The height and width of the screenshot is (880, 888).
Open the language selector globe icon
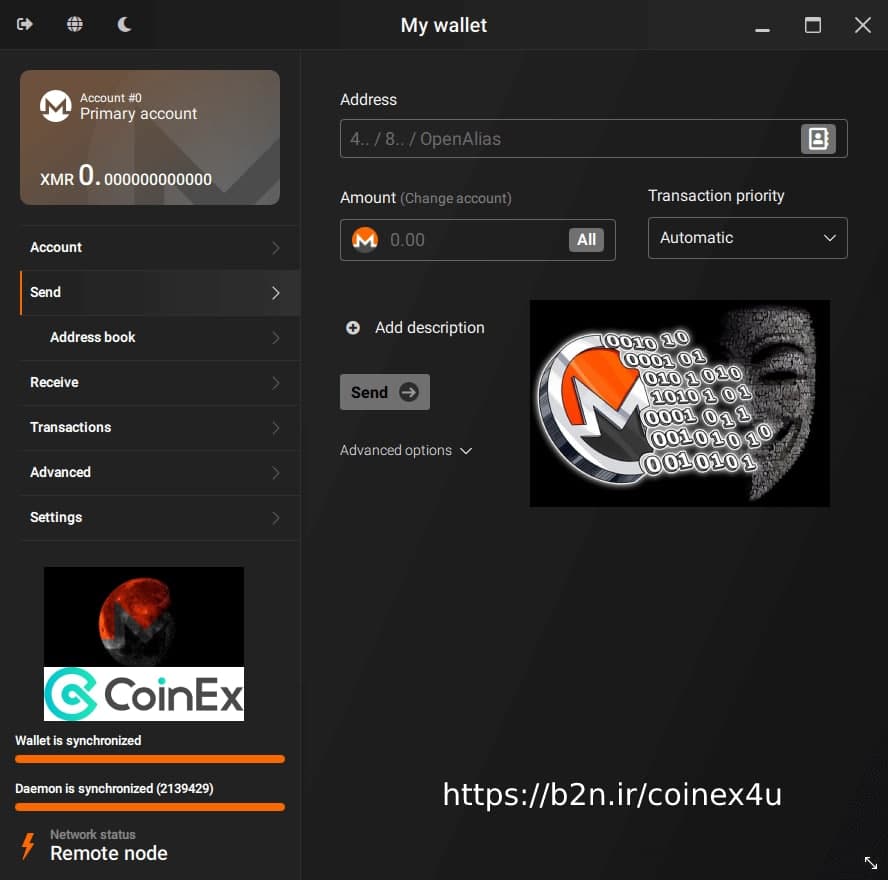[x=74, y=24]
